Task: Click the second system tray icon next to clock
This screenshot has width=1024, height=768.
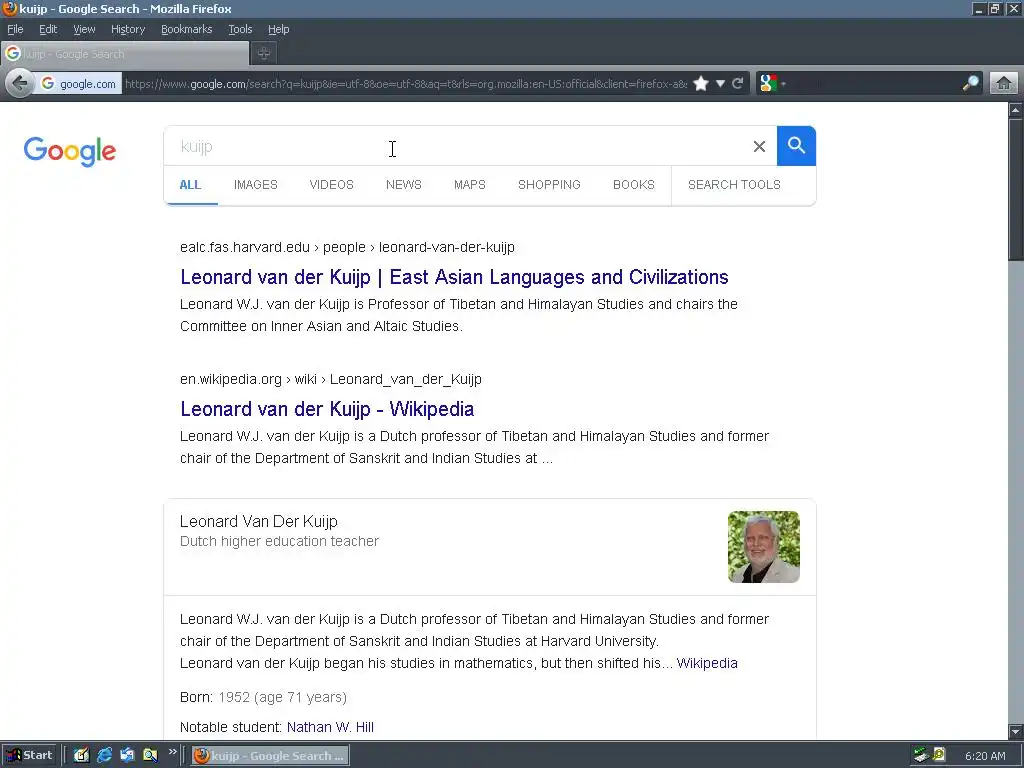Action: 938,756
